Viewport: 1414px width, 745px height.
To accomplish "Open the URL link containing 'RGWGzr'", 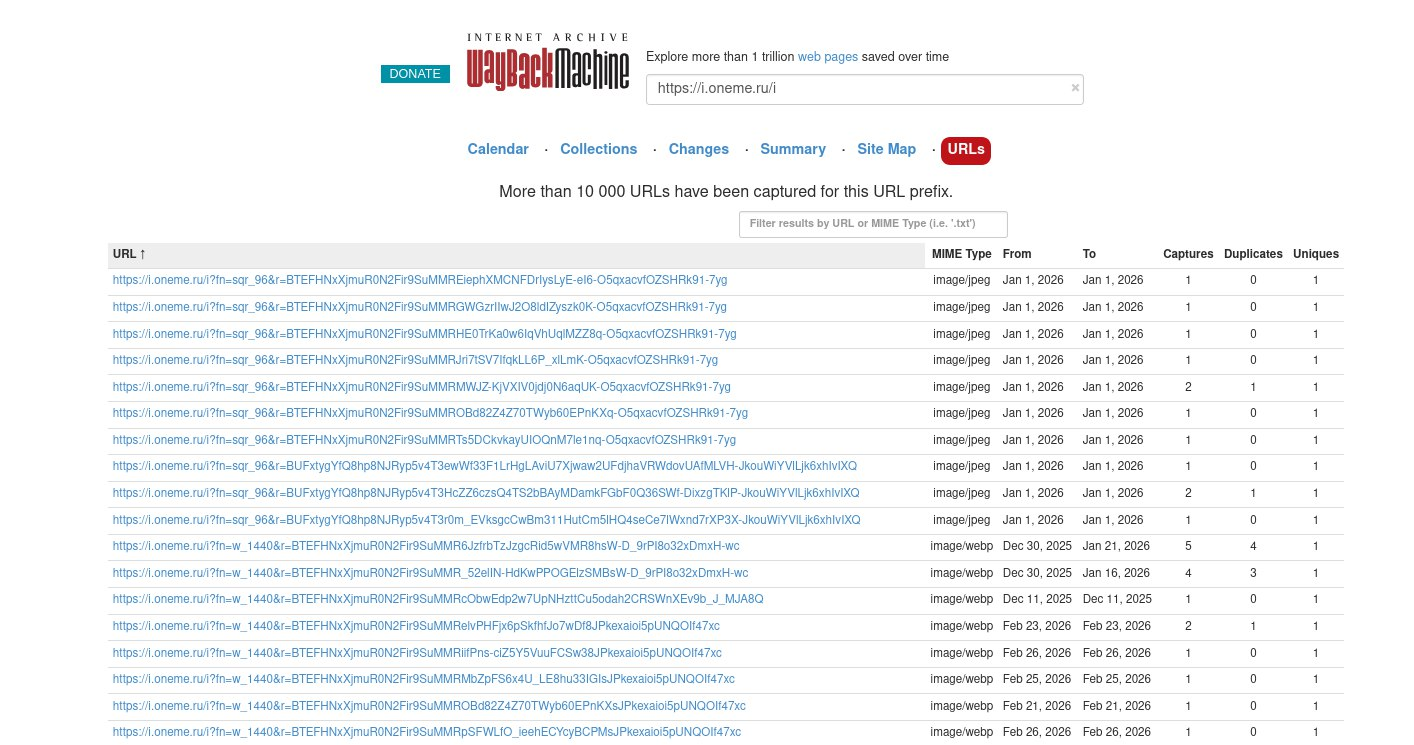I will point(420,307).
